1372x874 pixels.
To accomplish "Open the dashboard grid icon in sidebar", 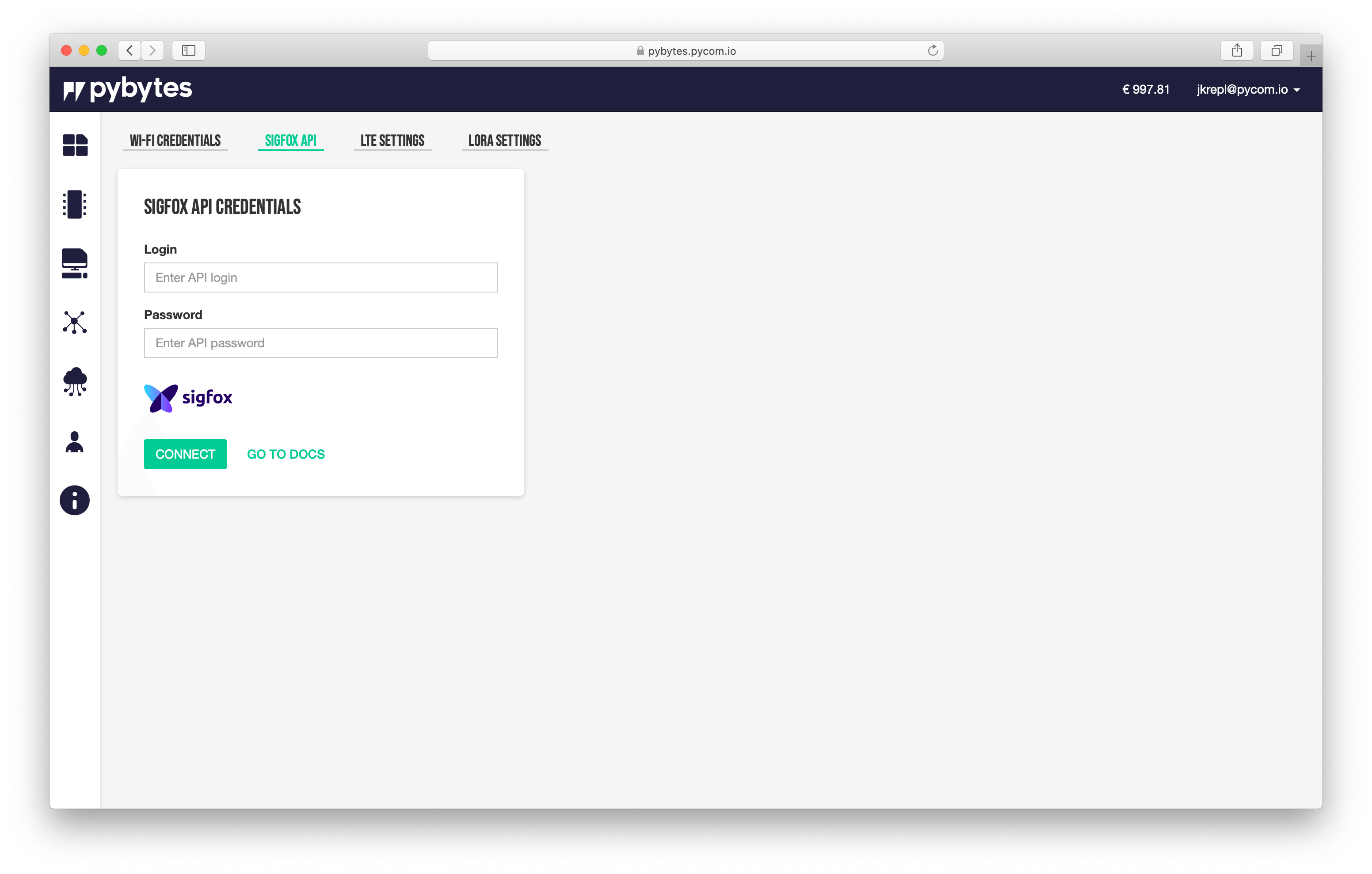I will tap(75, 145).
